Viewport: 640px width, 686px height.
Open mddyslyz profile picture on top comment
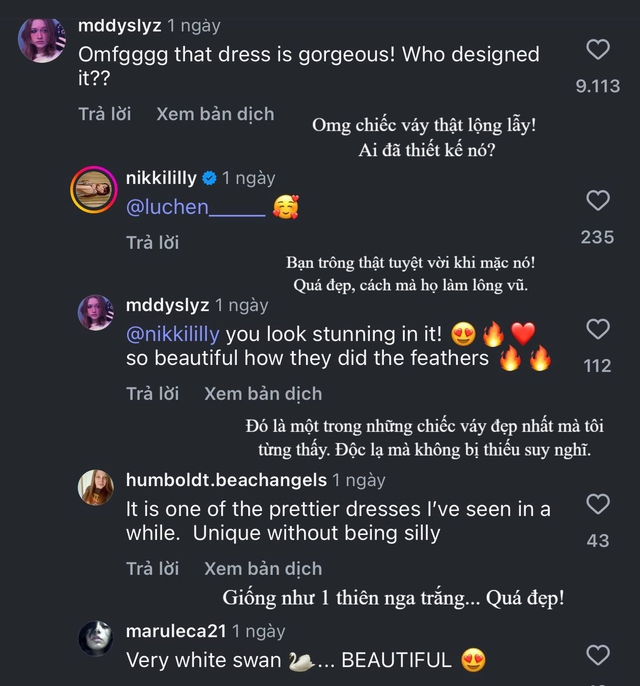(43, 40)
